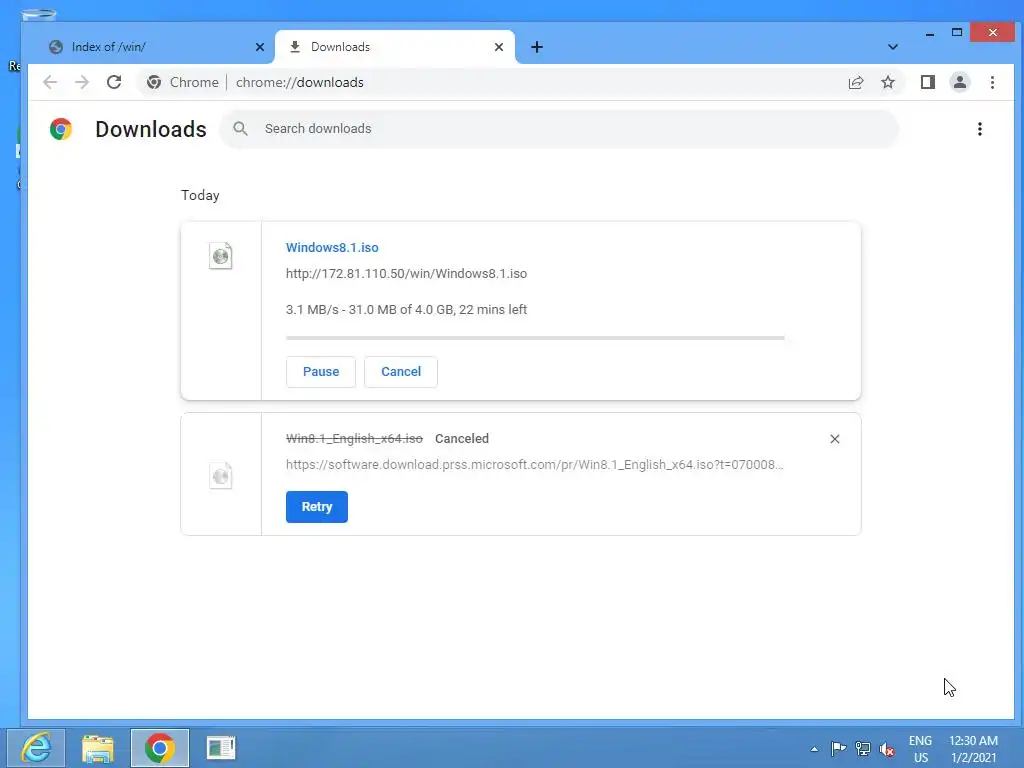The image size is (1024, 768).
Task: Click the download speed and time status text
Action: (x=406, y=310)
